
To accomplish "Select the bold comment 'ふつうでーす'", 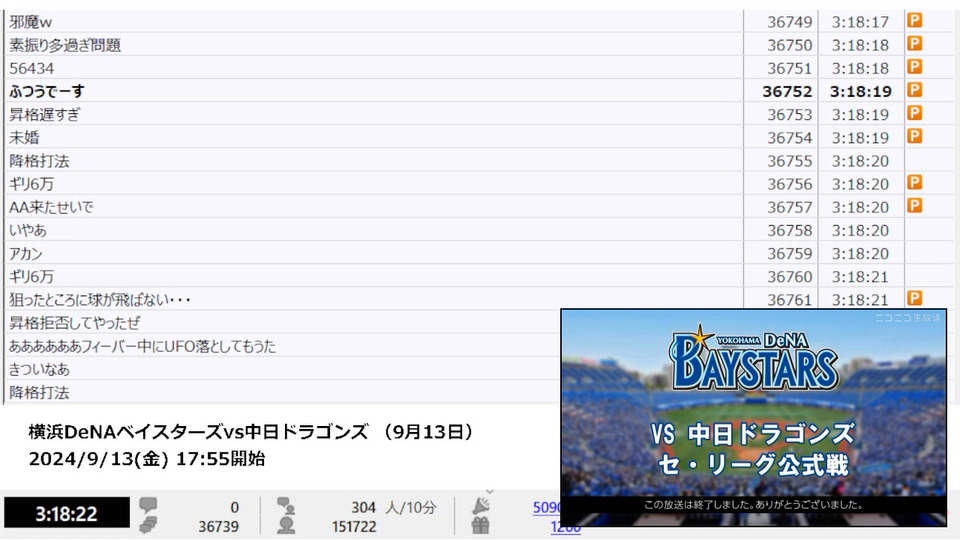I will (x=373, y=91).
